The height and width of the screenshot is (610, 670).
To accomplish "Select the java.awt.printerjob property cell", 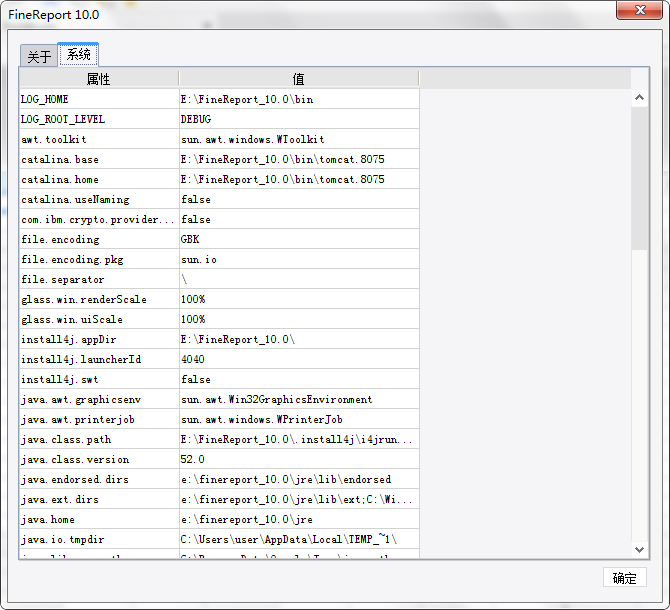I will [x=99, y=419].
